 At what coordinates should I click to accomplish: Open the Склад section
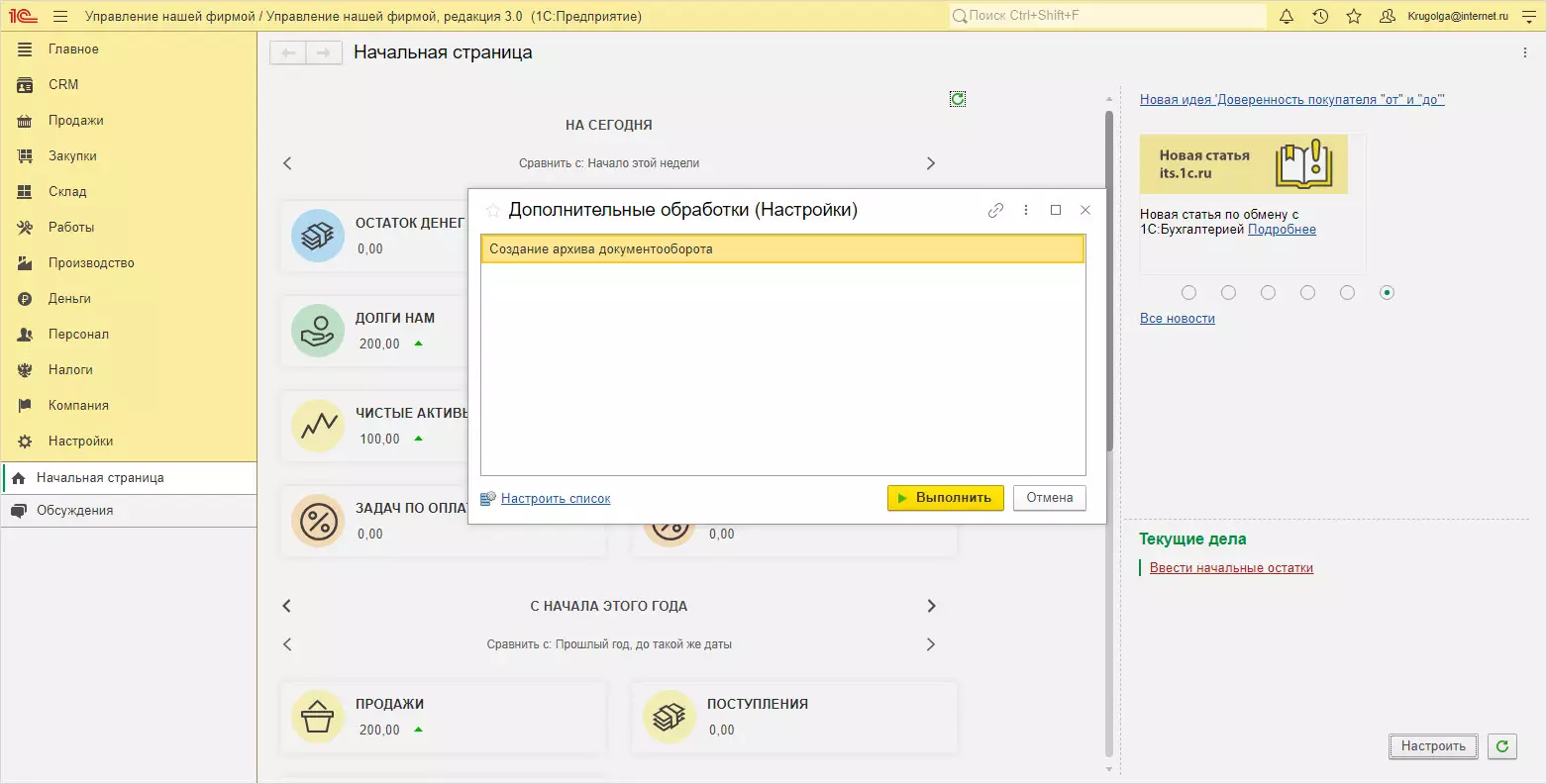point(129,192)
